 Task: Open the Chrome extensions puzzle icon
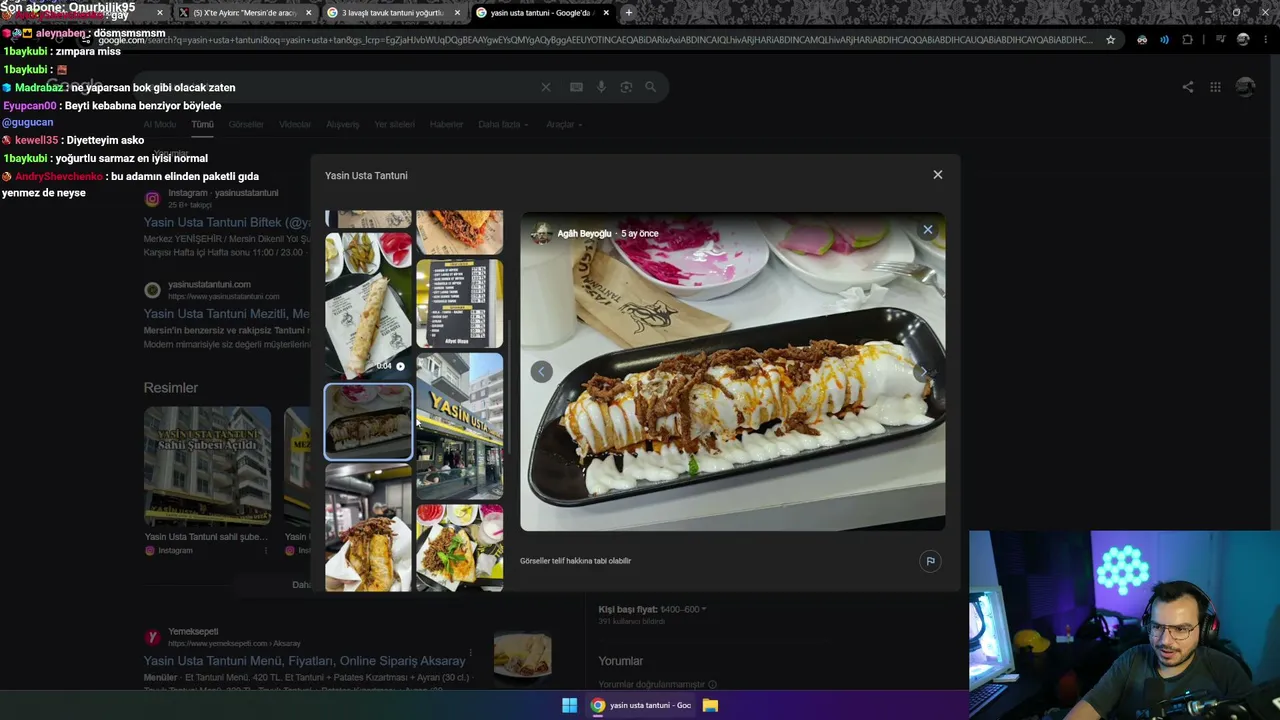click(x=1187, y=40)
